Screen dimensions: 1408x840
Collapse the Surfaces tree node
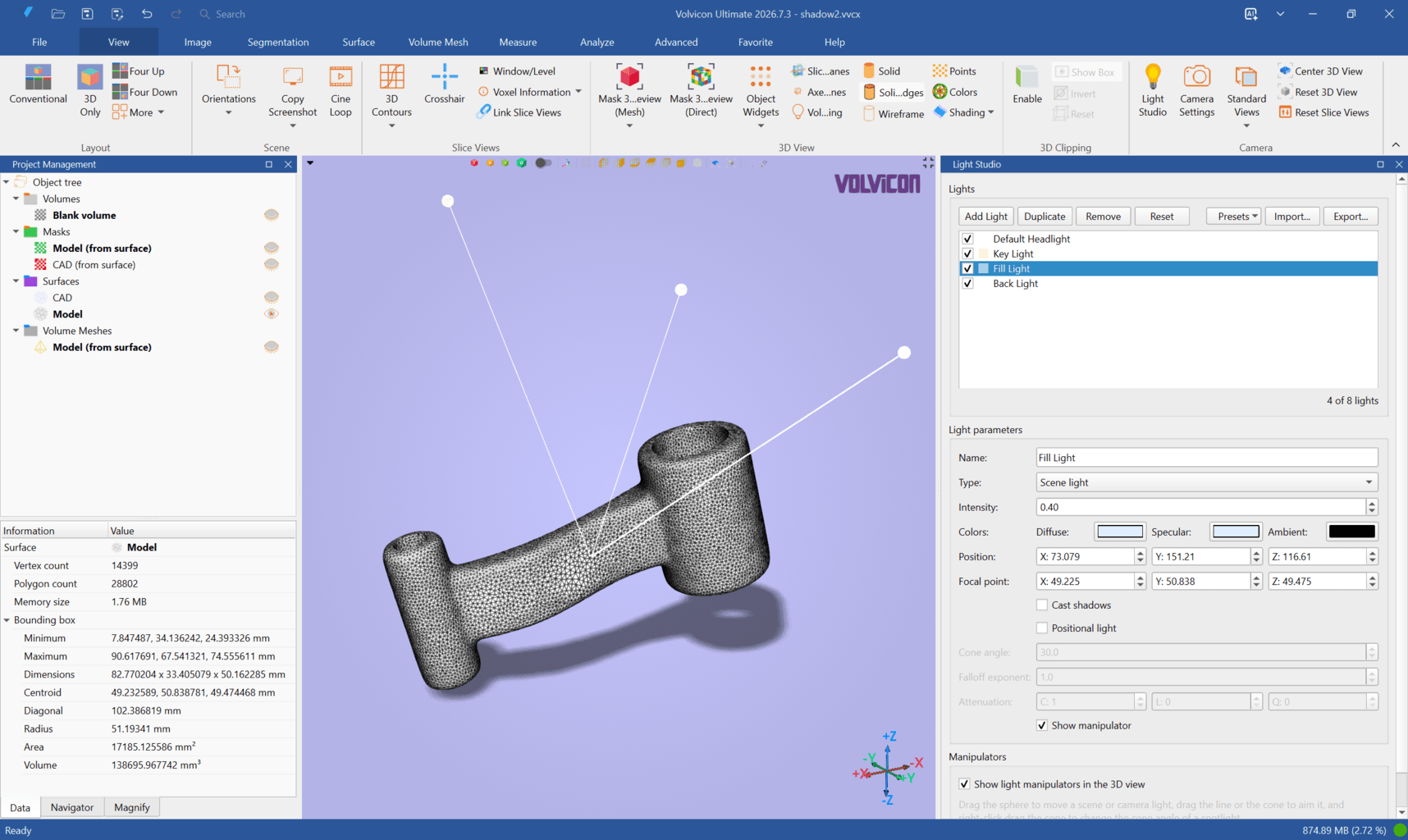click(16, 281)
